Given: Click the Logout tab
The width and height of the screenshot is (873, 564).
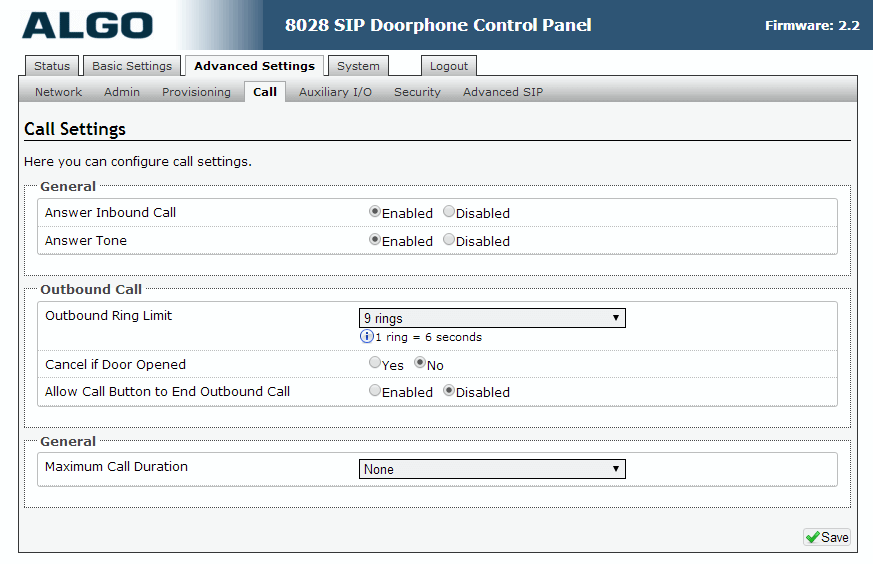Looking at the screenshot, I should tap(449, 66).
